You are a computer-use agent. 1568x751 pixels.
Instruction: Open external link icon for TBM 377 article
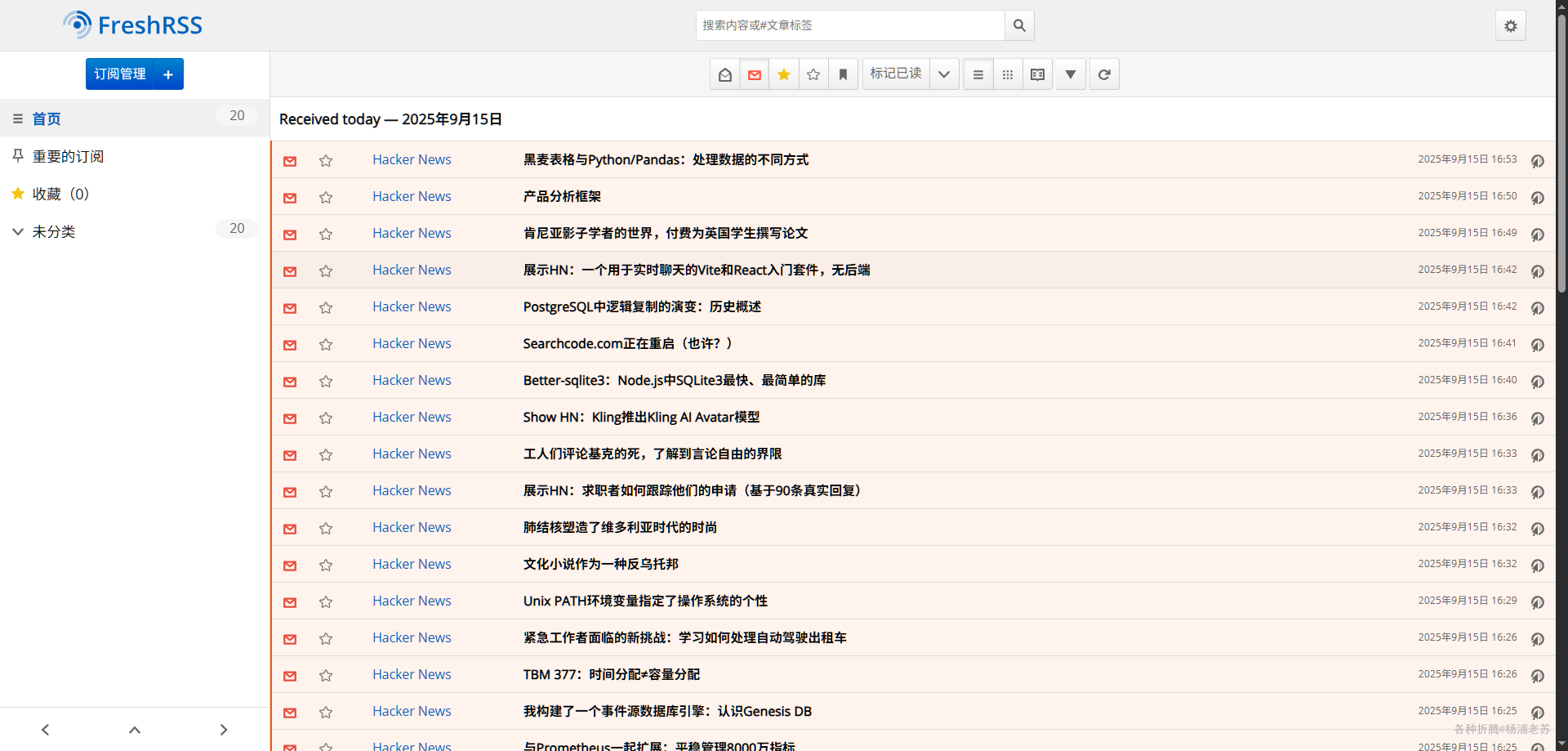[x=1537, y=675]
